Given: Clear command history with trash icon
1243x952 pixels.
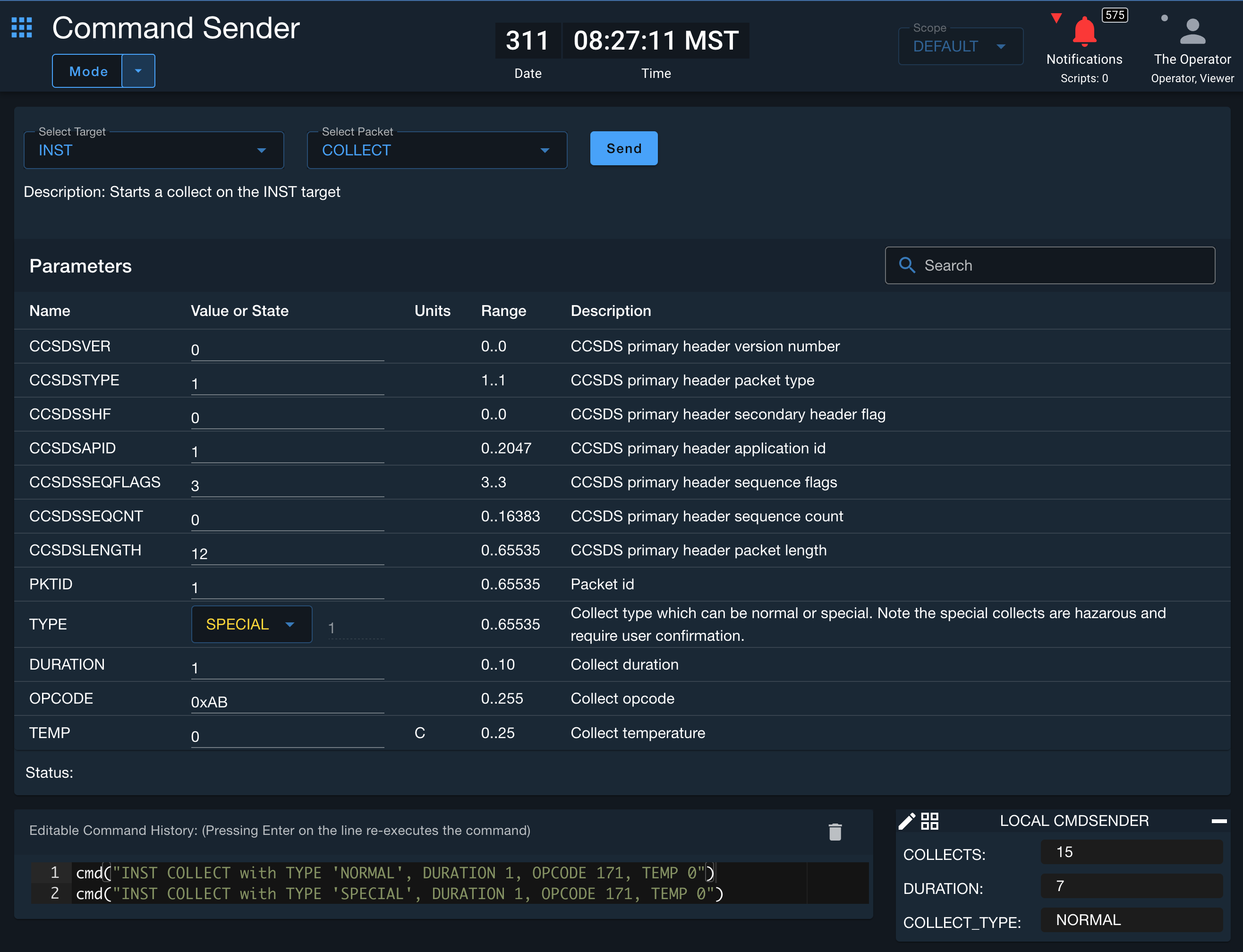Looking at the screenshot, I should click(x=834, y=831).
